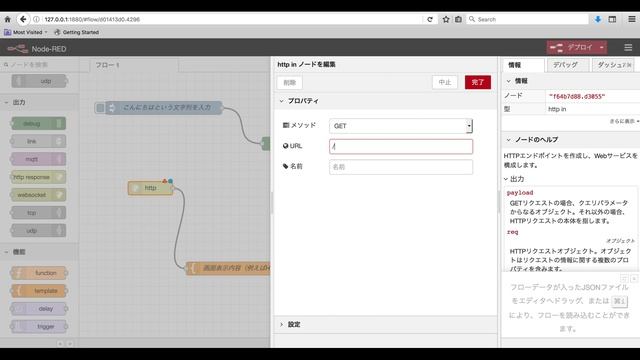Image resolution: width=640 pixels, height=360 pixels.
Task: Click the node search box in palette
Action: [x=39, y=64]
